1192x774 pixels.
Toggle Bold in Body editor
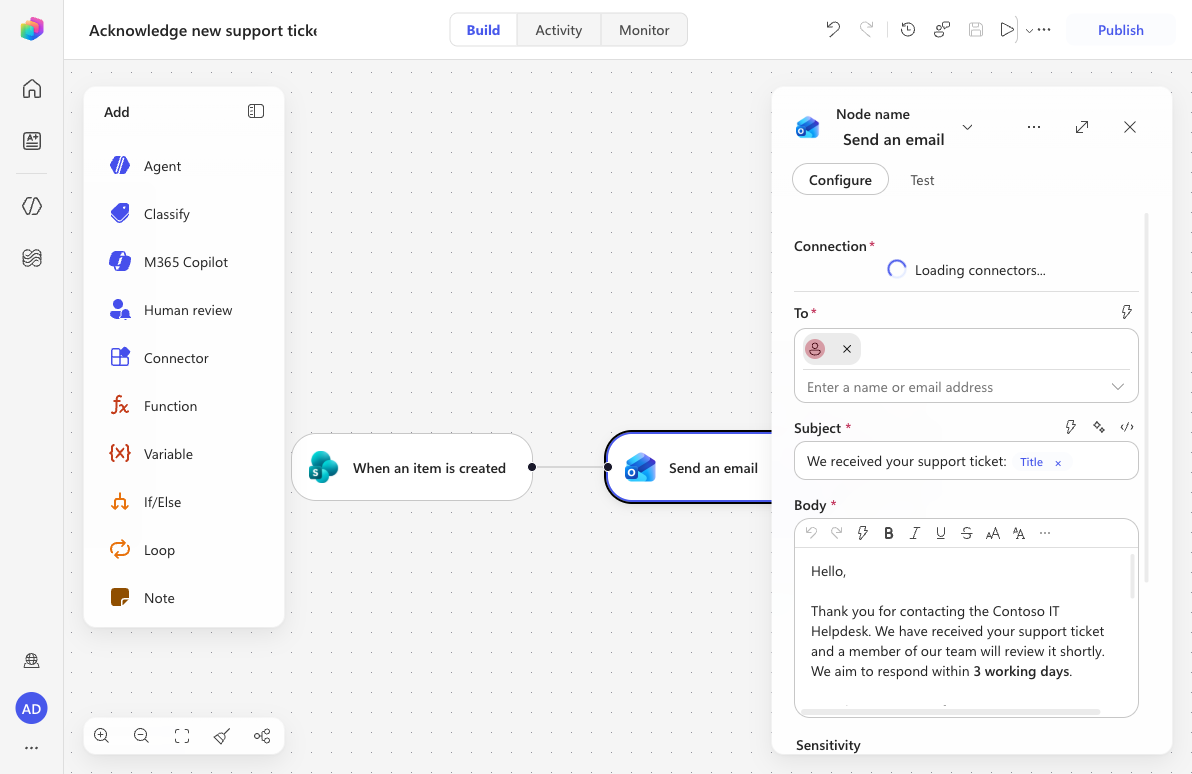tap(888, 533)
